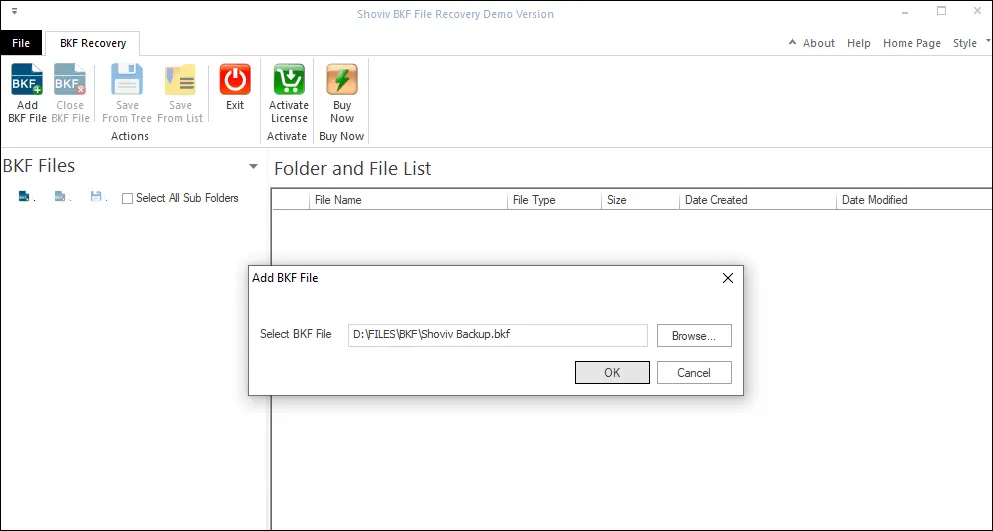Open the Help menu item
The image size is (993, 531).
point(859,43)
